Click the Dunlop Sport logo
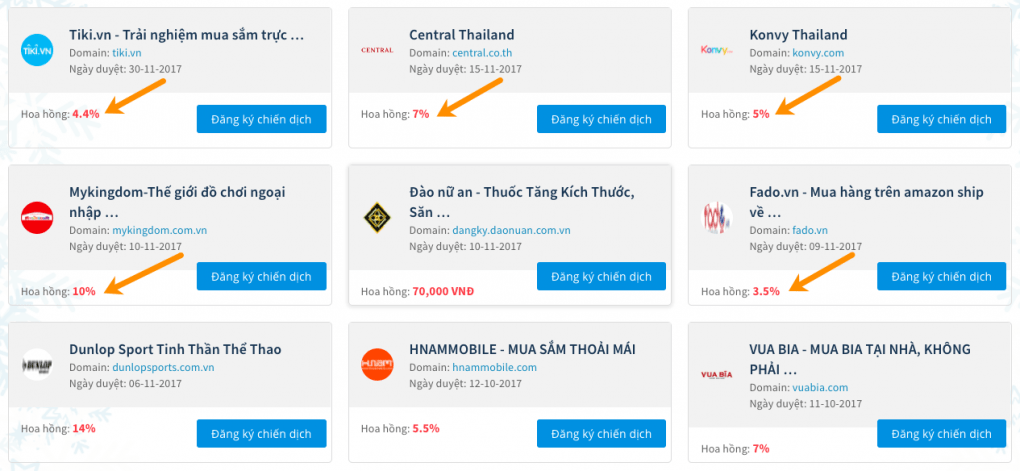The width and height of the screenshot is (1020, 471). click(37, 365)
